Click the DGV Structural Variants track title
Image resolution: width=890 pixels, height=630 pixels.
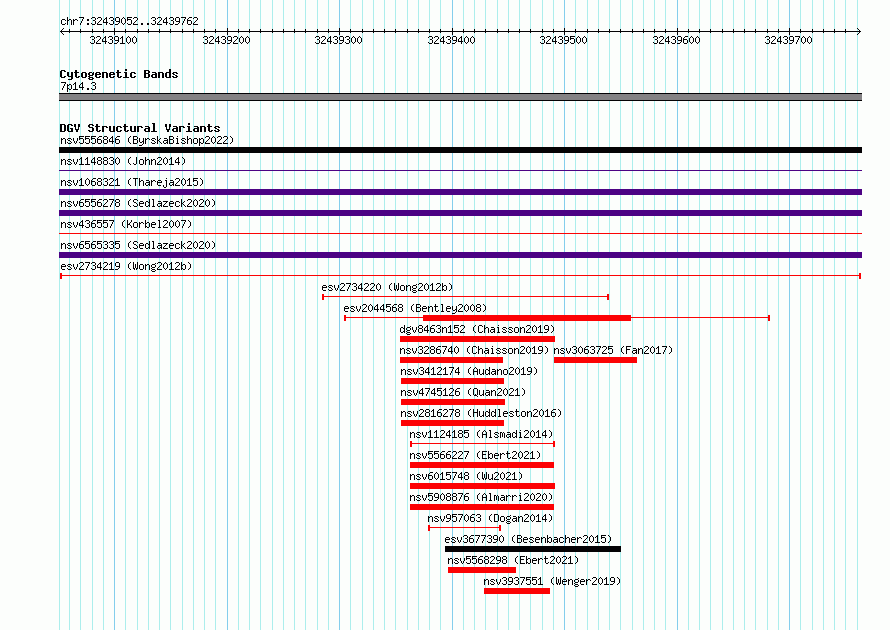coord(140,128)
